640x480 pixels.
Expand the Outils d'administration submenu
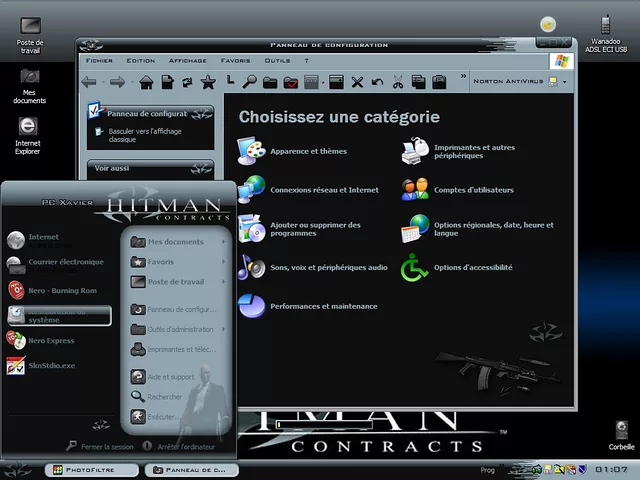pos(223,330)
